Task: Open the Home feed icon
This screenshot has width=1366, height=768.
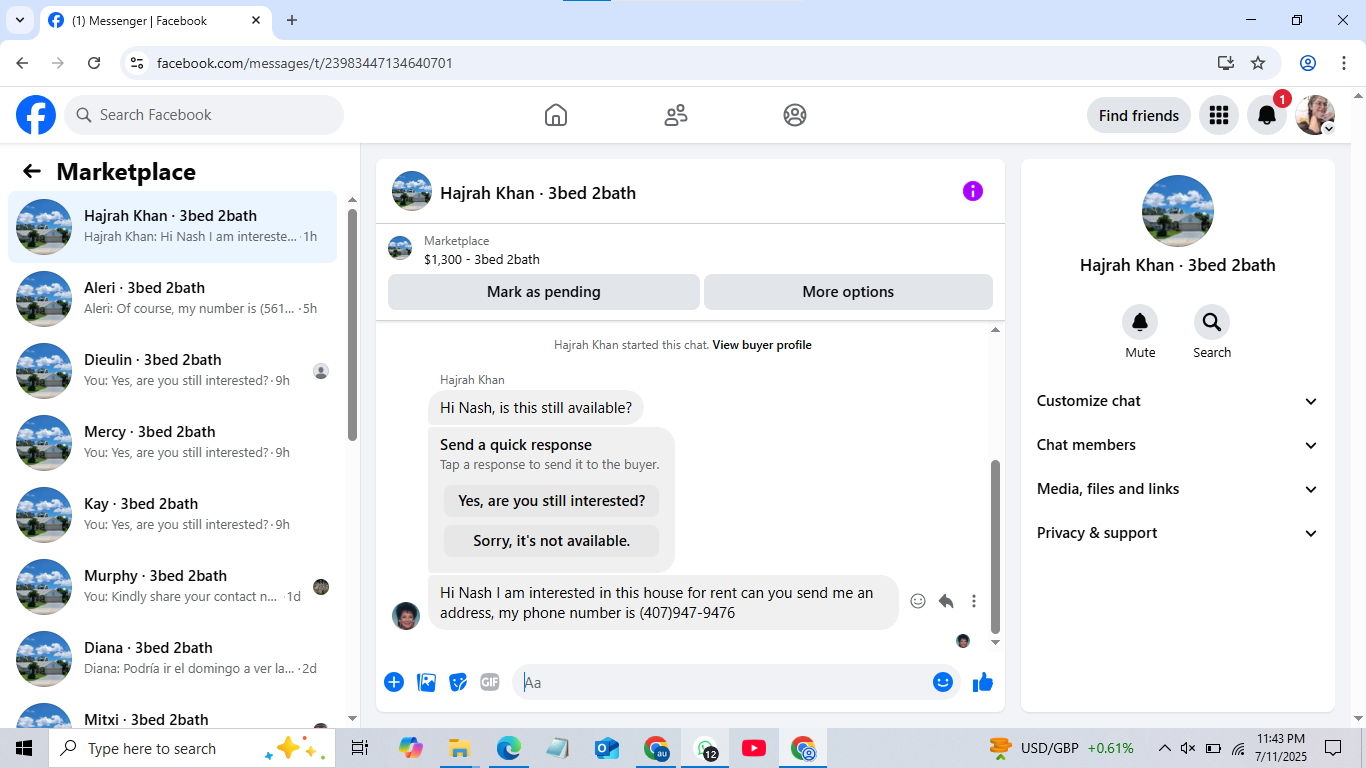Action: click(x=556, y=115)
